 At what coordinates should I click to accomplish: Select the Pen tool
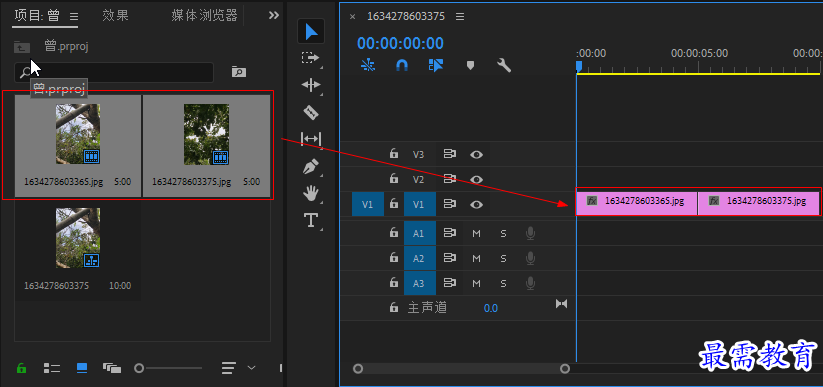[311, 166]
